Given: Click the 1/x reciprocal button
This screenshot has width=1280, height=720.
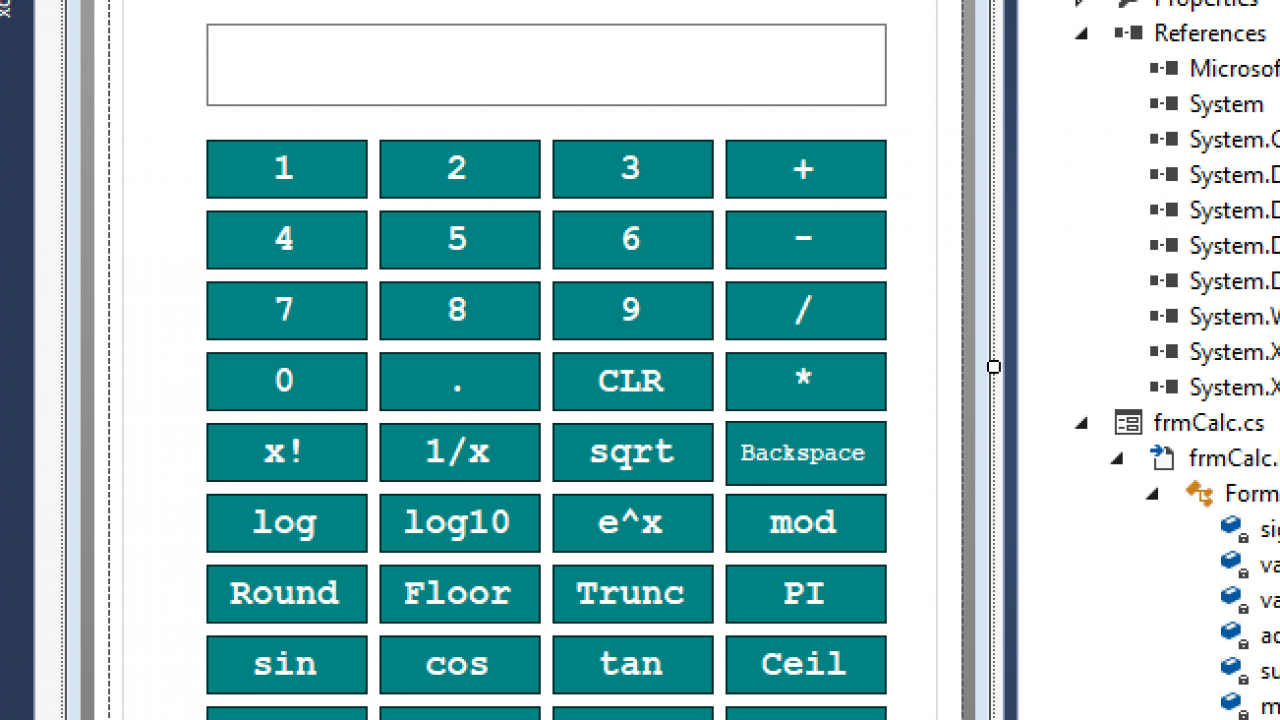Looking at the screenshot, I should [460, 453].
